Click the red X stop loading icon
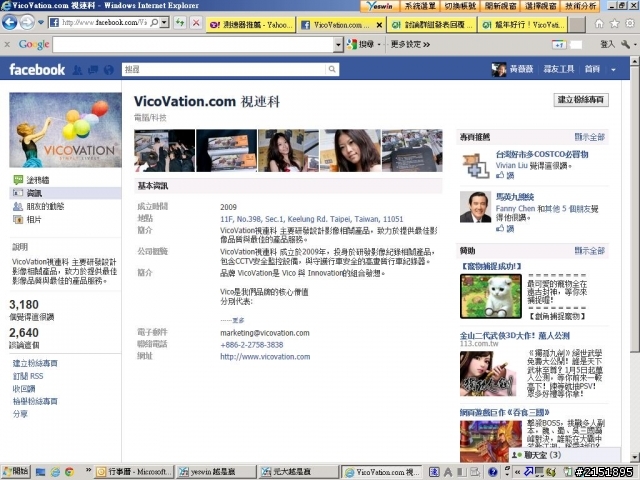This screenshot has height=480, width=640. (196, 22)
